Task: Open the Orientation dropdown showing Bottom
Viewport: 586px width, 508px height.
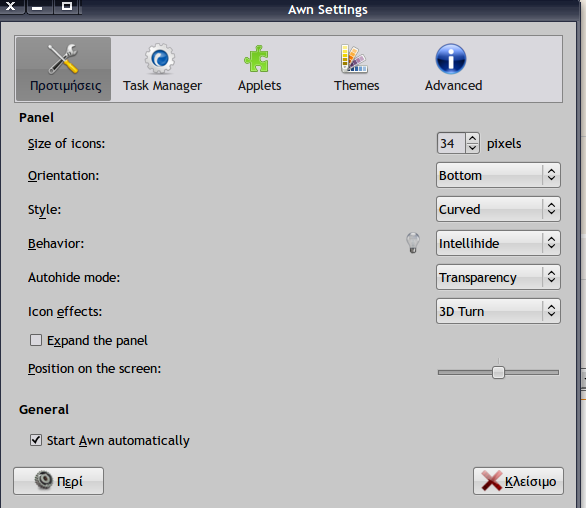Action: (498, 175)
